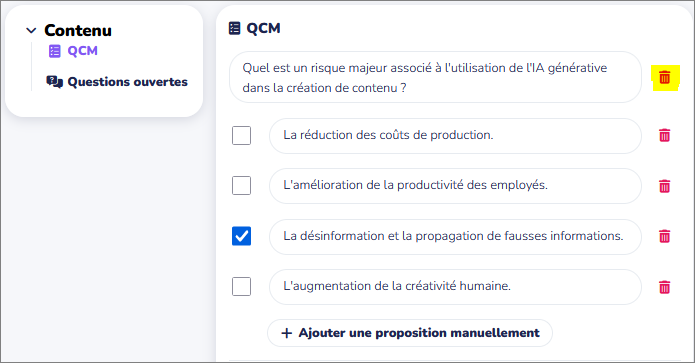Delete the 'réduction des coûts' answer option
This screenshot has height=363, width=695.
[x=664, y=135]
